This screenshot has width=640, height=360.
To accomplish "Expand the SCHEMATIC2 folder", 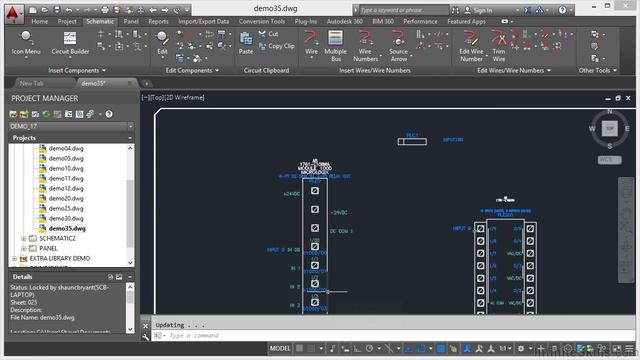I will coord(24,238).
